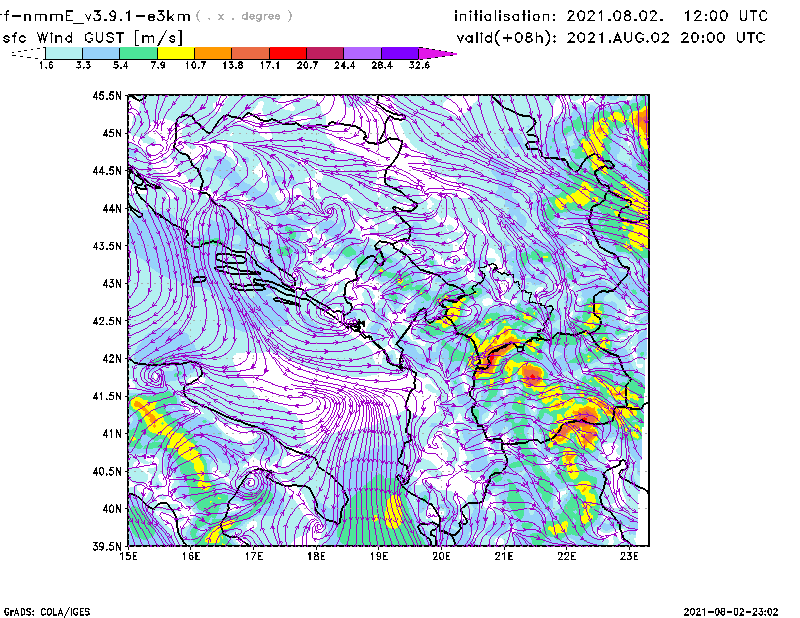The image size is (800, 618).
Task: Select the light purple legend swatch
Action: [x=363, y=53]
